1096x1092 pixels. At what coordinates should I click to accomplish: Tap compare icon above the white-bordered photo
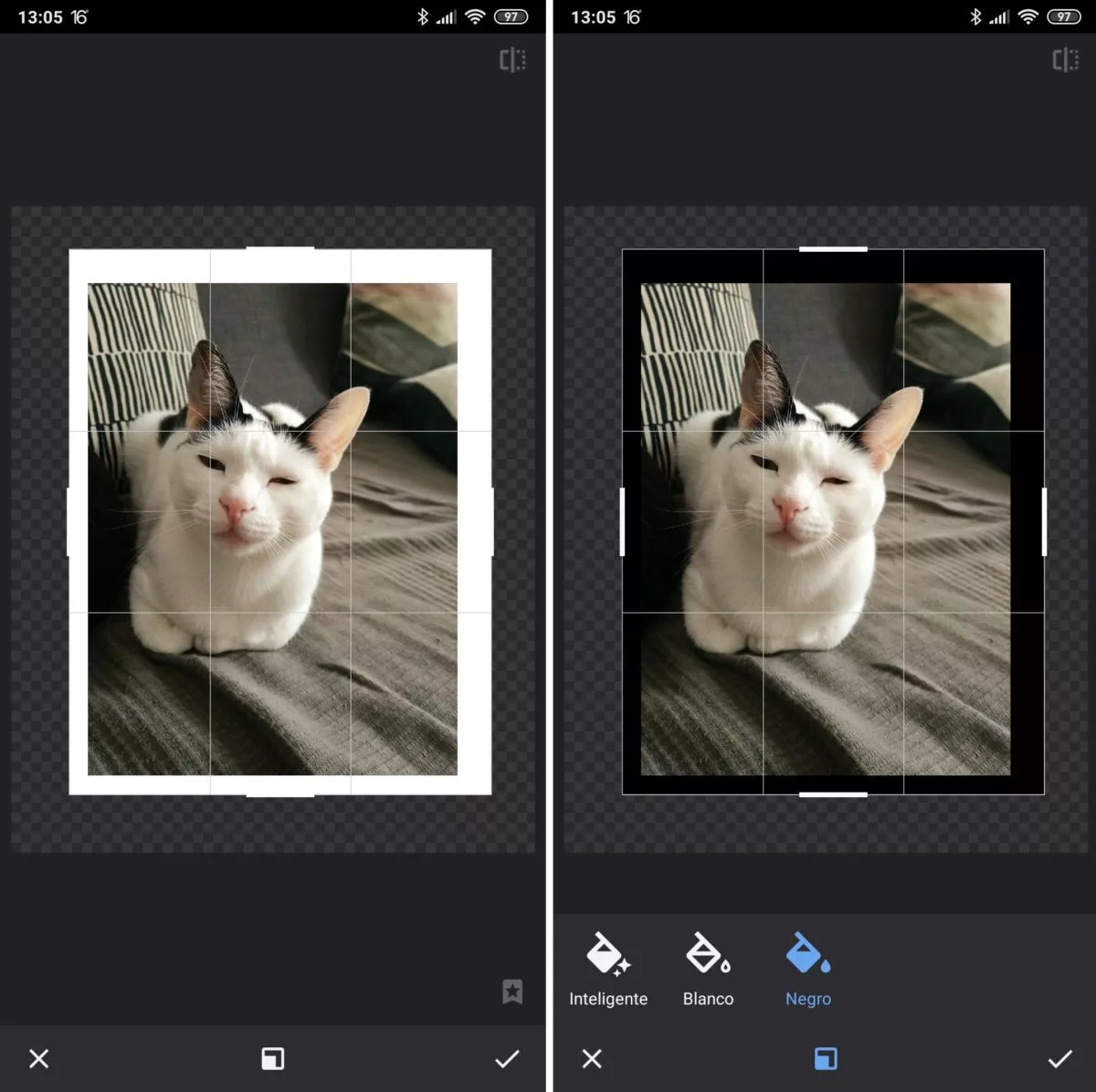512,60
